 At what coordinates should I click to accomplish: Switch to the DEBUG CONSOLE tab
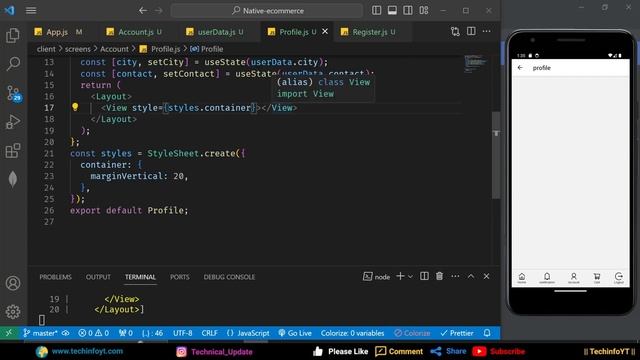(x=229, y=277)
